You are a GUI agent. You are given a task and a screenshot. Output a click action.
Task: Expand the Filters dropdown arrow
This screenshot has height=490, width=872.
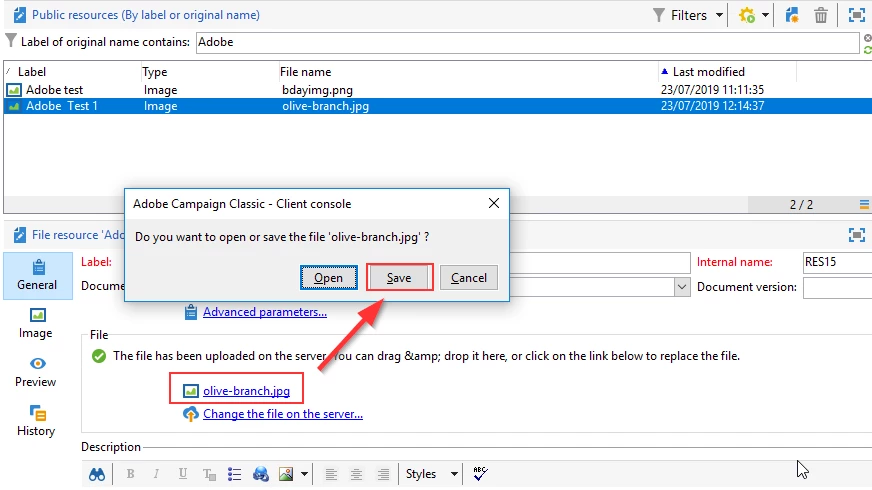tap(719, 15)
